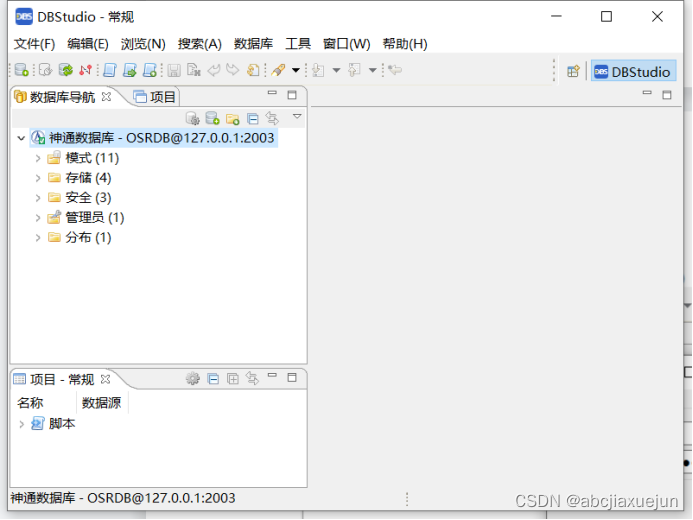Viewport: 693px width, 520px height.
Task: Click the last edit location back arrow icon
Action: [395, 70]
